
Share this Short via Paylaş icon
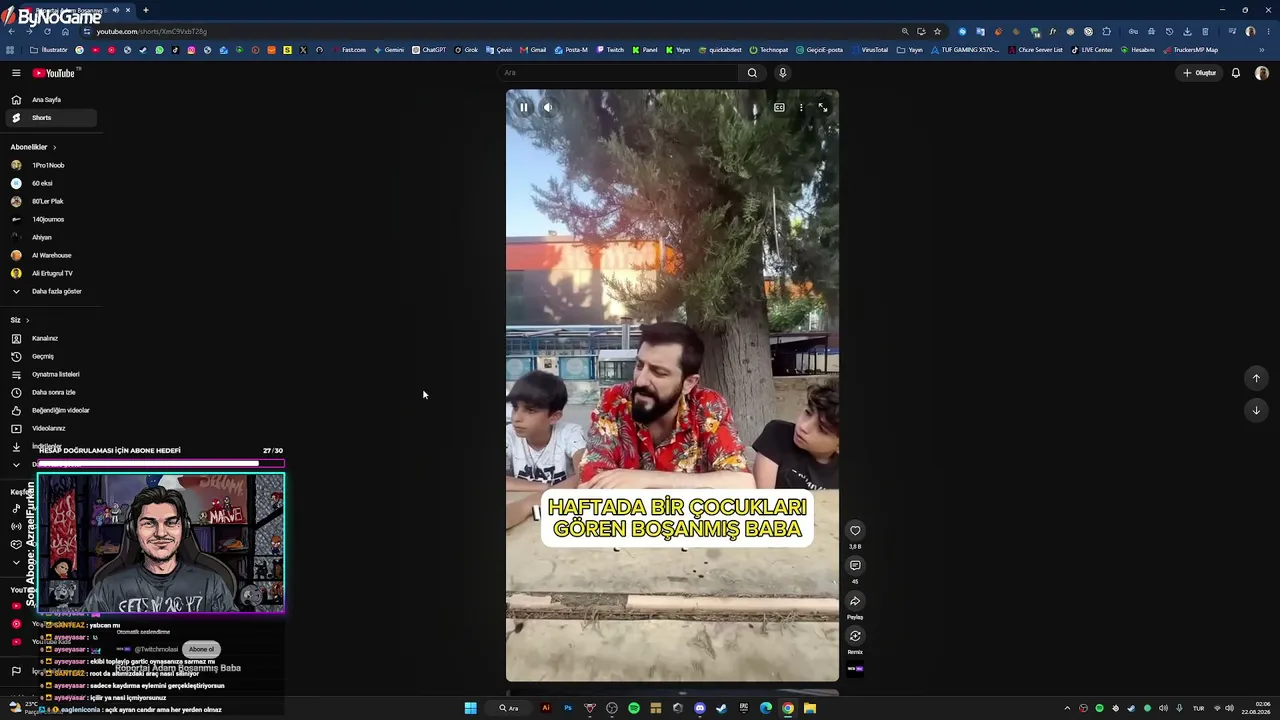(855, 601)
